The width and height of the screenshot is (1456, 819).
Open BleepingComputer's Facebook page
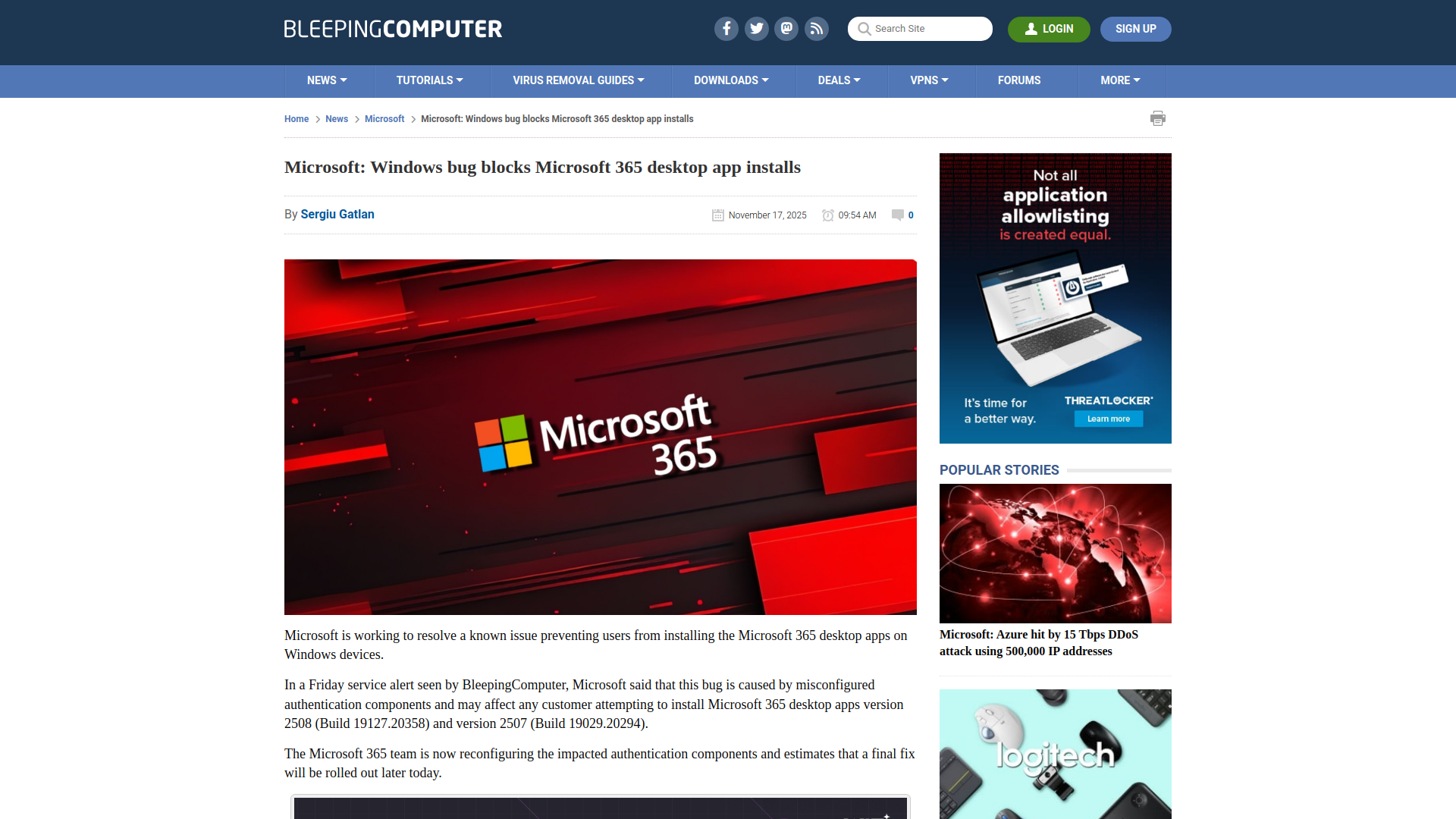(726, 29)
